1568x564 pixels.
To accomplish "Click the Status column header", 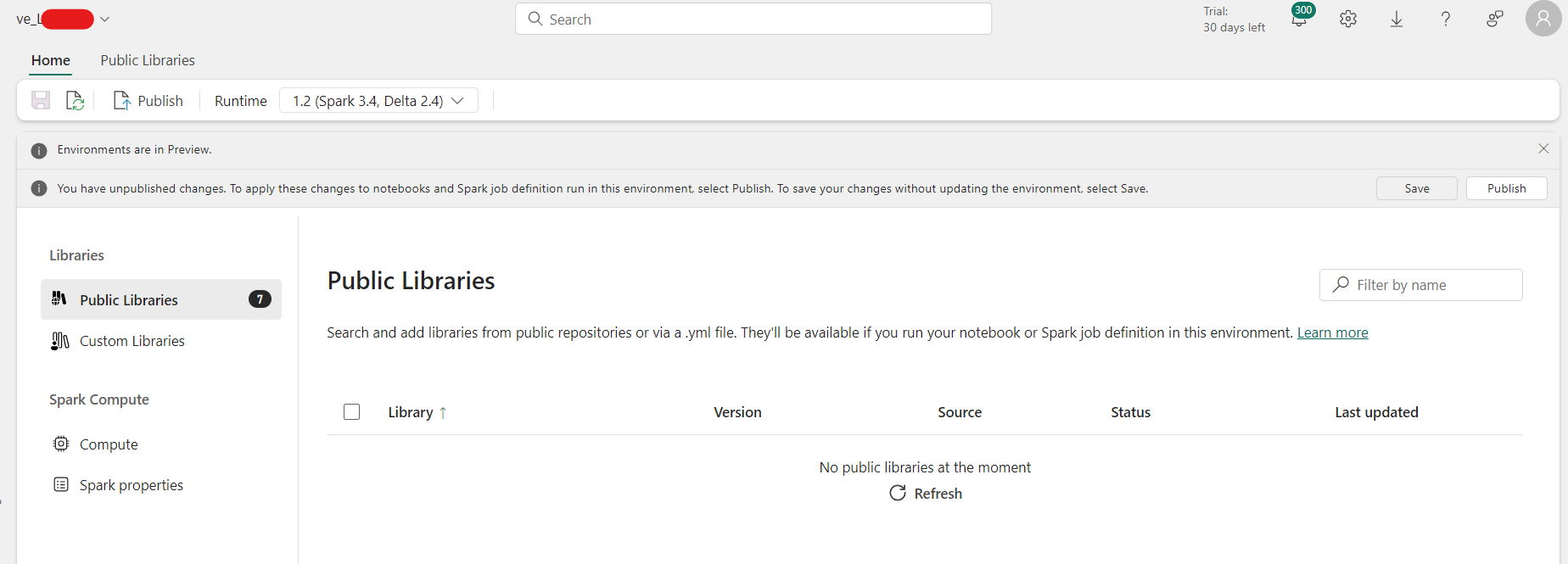I will click(x=1131, y=412).
